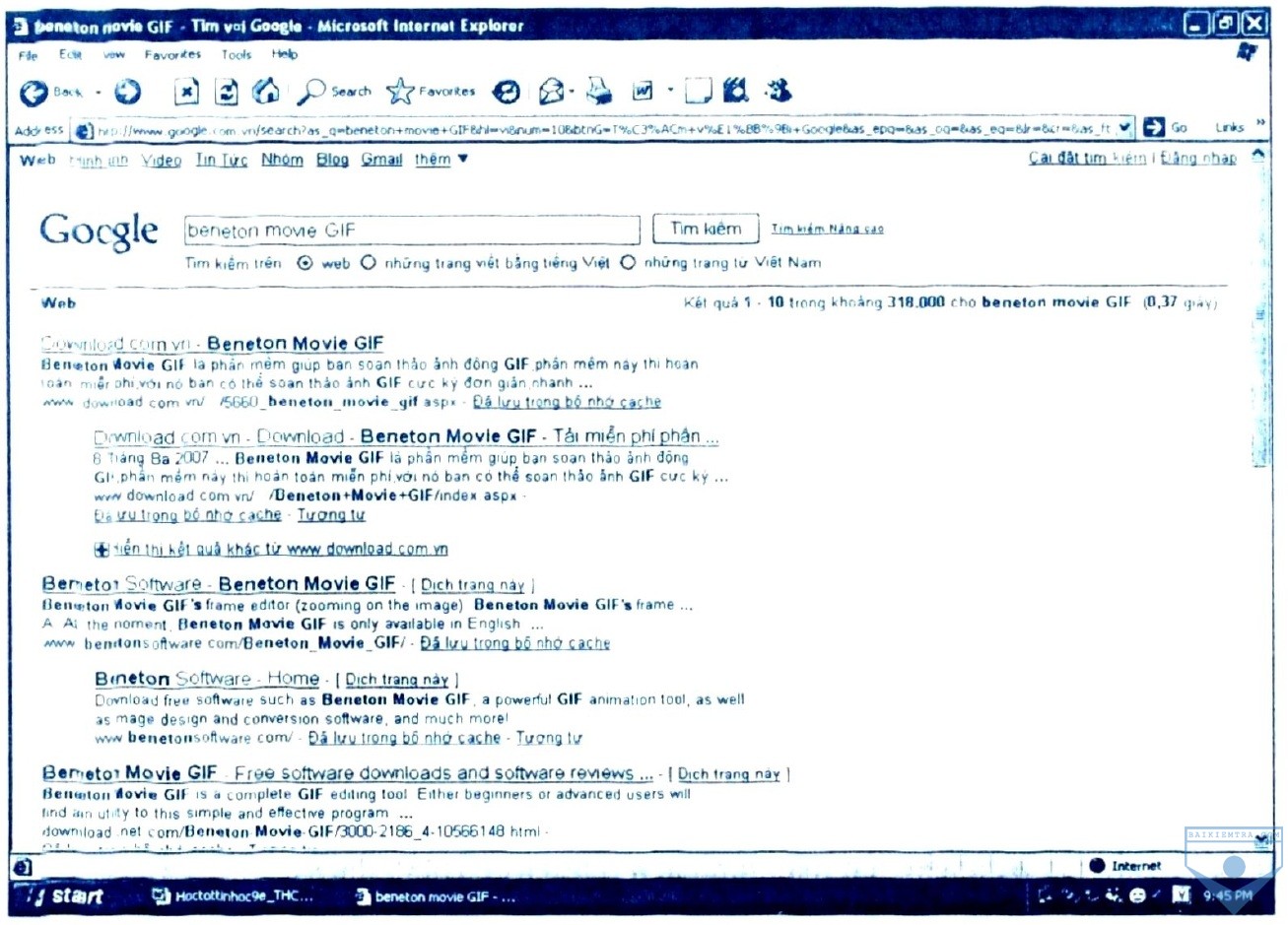Click the 'beneton movie GIF' taskbar button
Image resolution: width=1288 pixels, height=925 pixels.
click(435, 896)
